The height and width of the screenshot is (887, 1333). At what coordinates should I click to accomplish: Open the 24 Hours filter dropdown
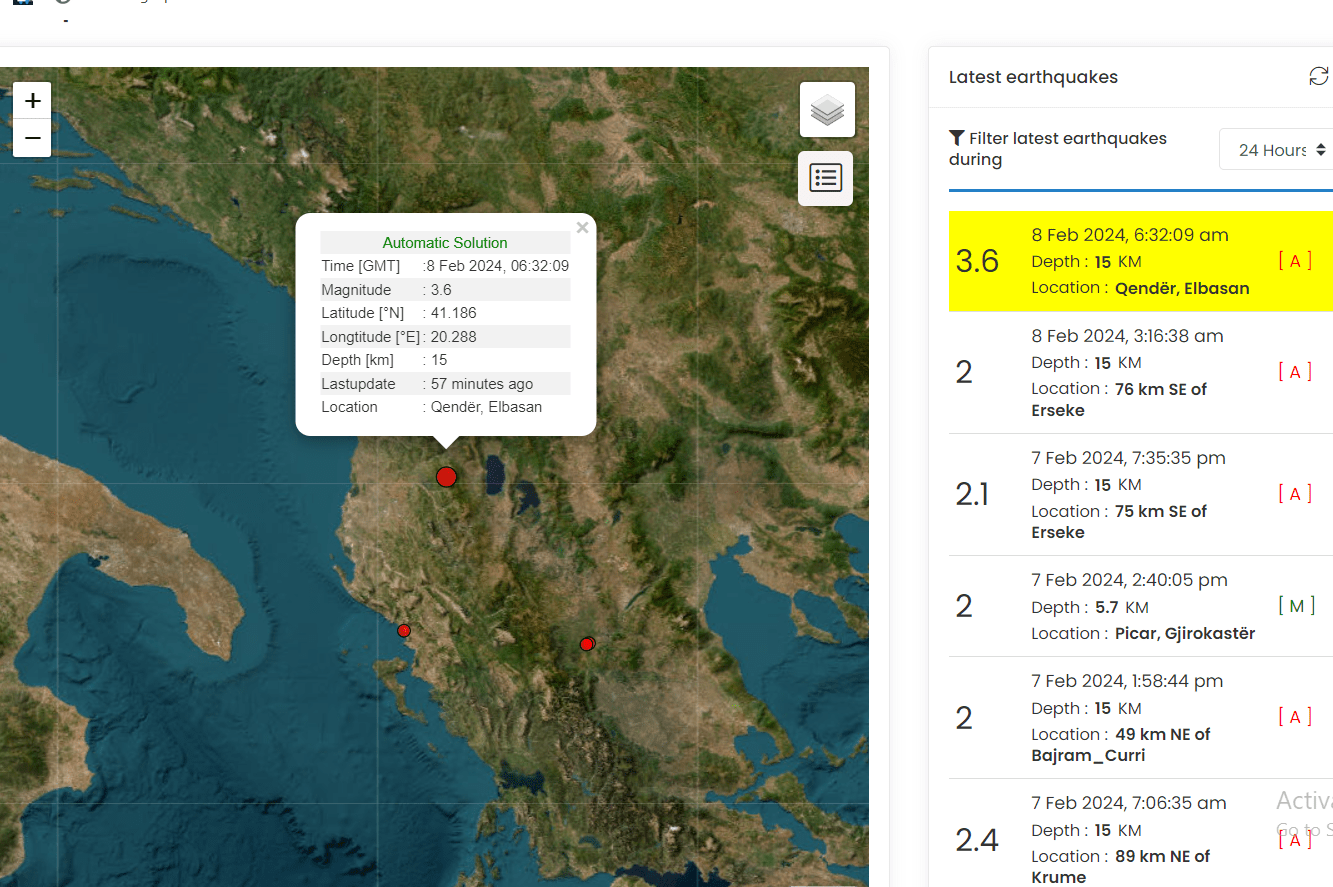[1280, 150]
